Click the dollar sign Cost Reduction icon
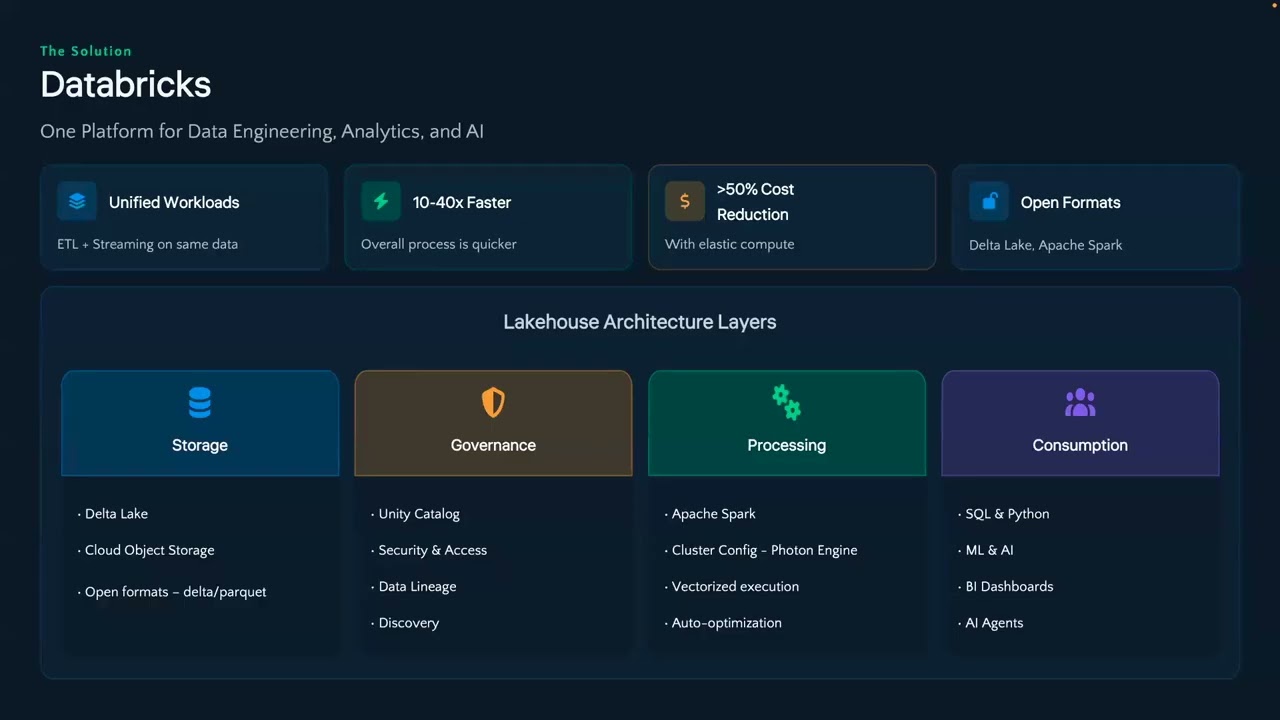1280x720 pixels. point(685,201)
